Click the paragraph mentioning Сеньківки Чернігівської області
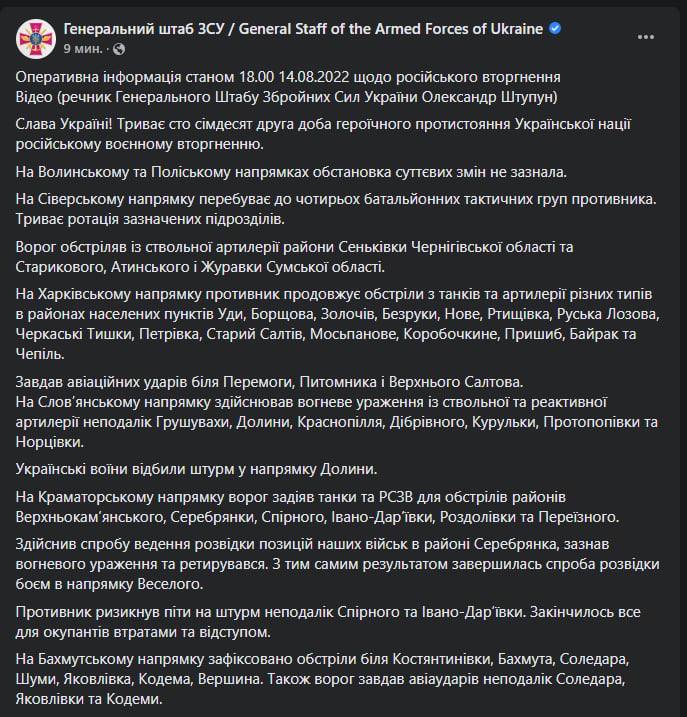 click(x=322, y=255)
